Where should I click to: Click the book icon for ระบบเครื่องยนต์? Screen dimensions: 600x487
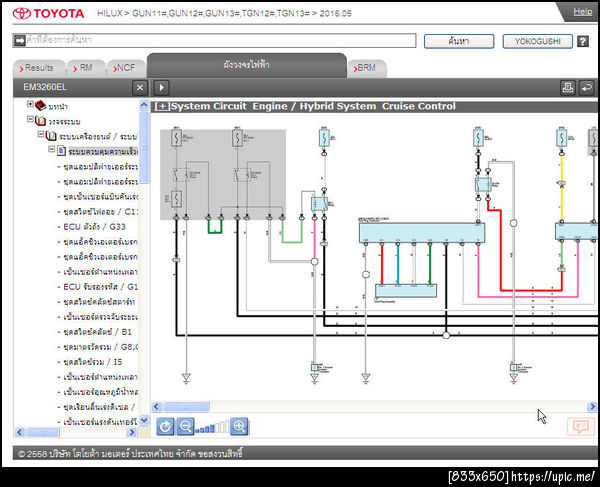tap(51, 136)
